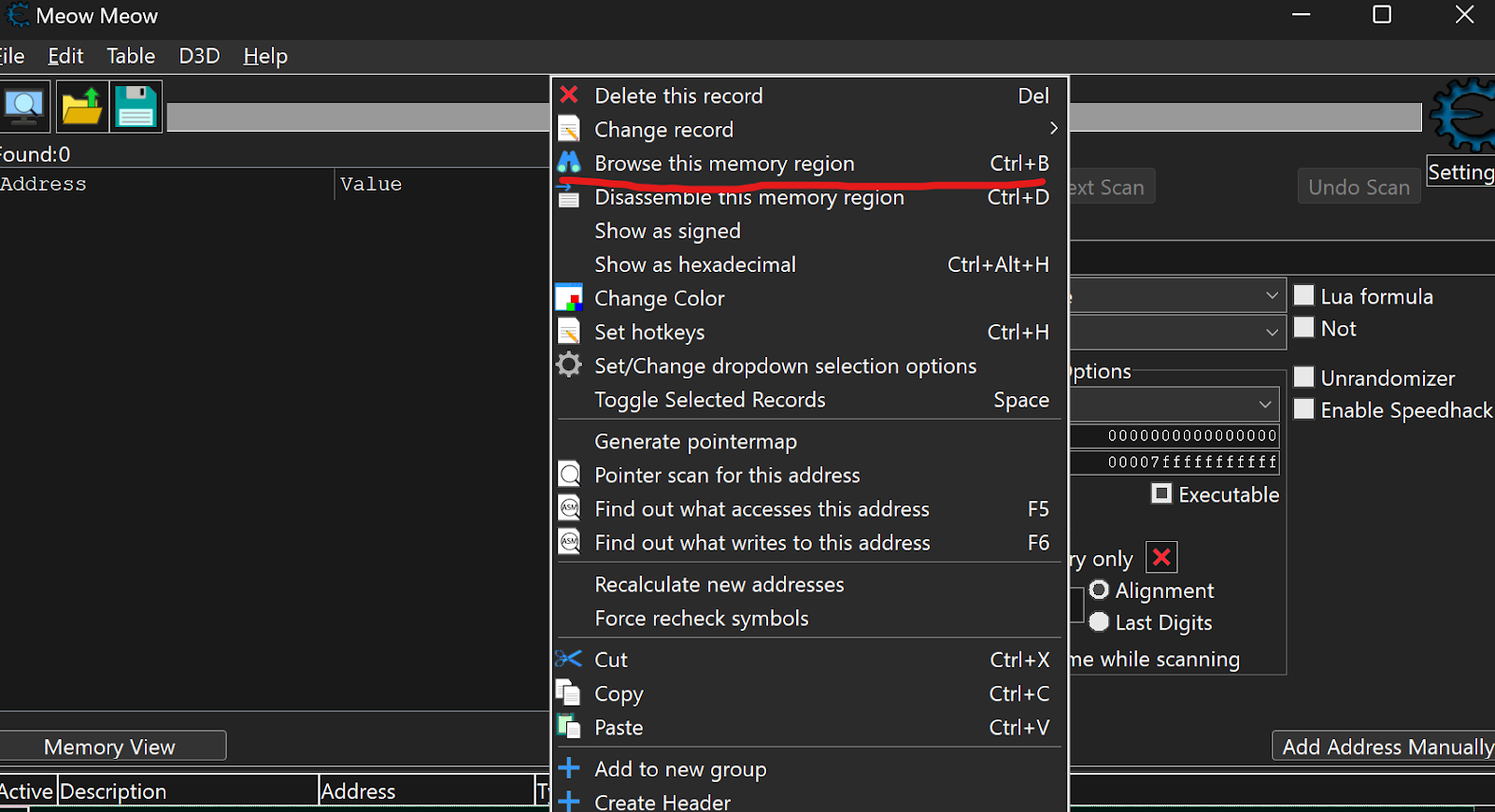Screen dimensions: 1495x812
Task: Click the Undo Scan button
Action: click(1359, 187)
